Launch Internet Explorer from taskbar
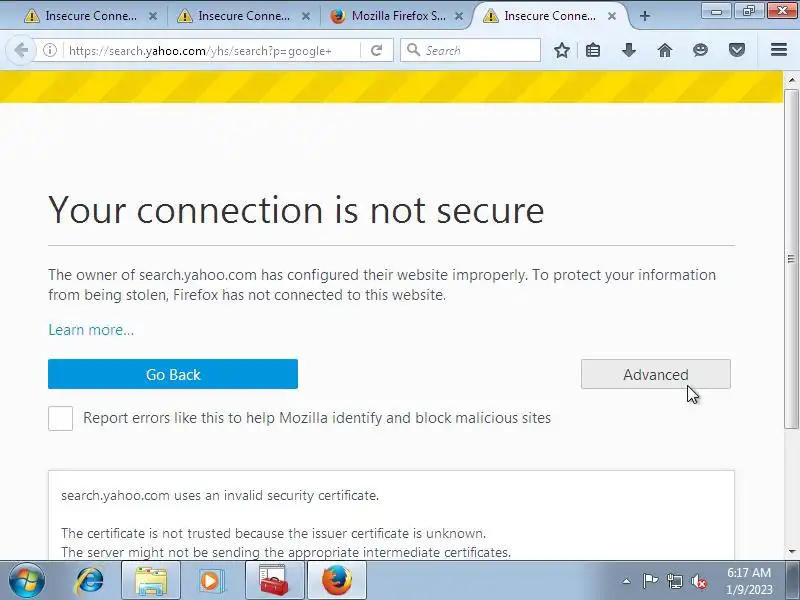The image size is (800, 600). (89, 581)
